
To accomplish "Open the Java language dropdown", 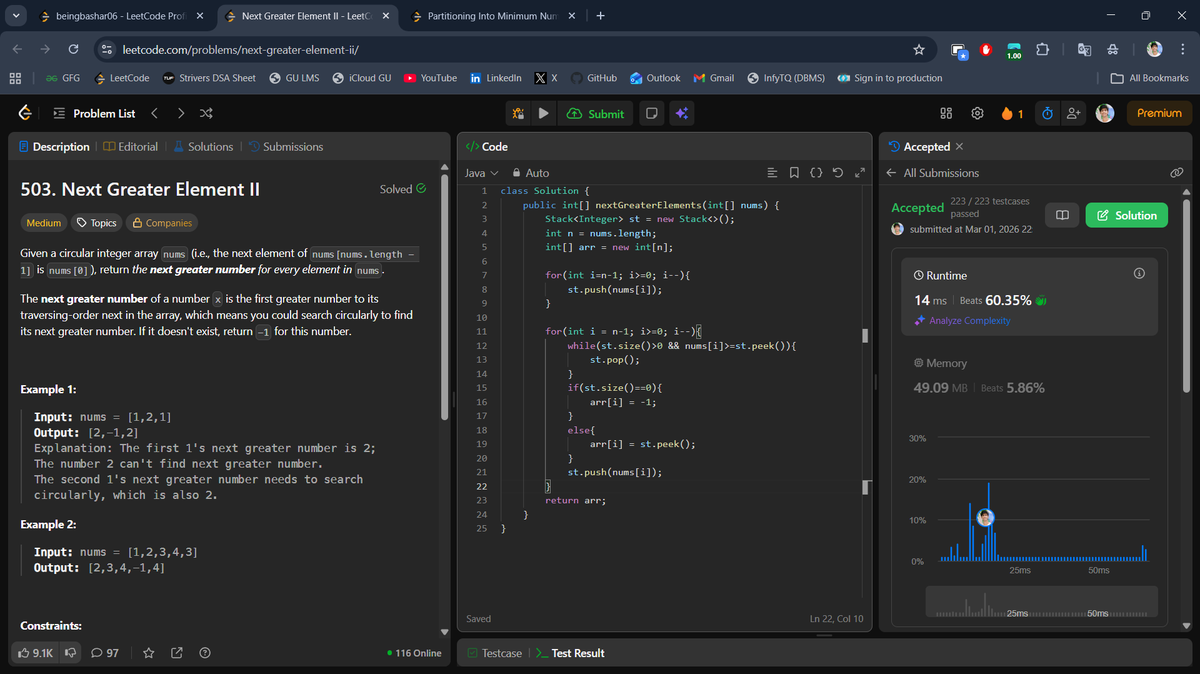I will [x=482, y=173].
